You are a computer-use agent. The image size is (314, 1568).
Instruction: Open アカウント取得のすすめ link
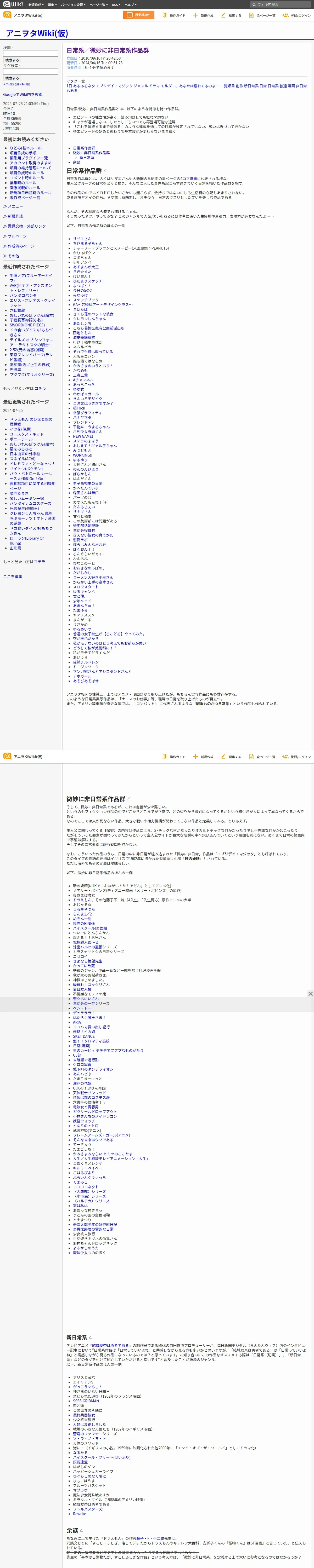(31, 163)
